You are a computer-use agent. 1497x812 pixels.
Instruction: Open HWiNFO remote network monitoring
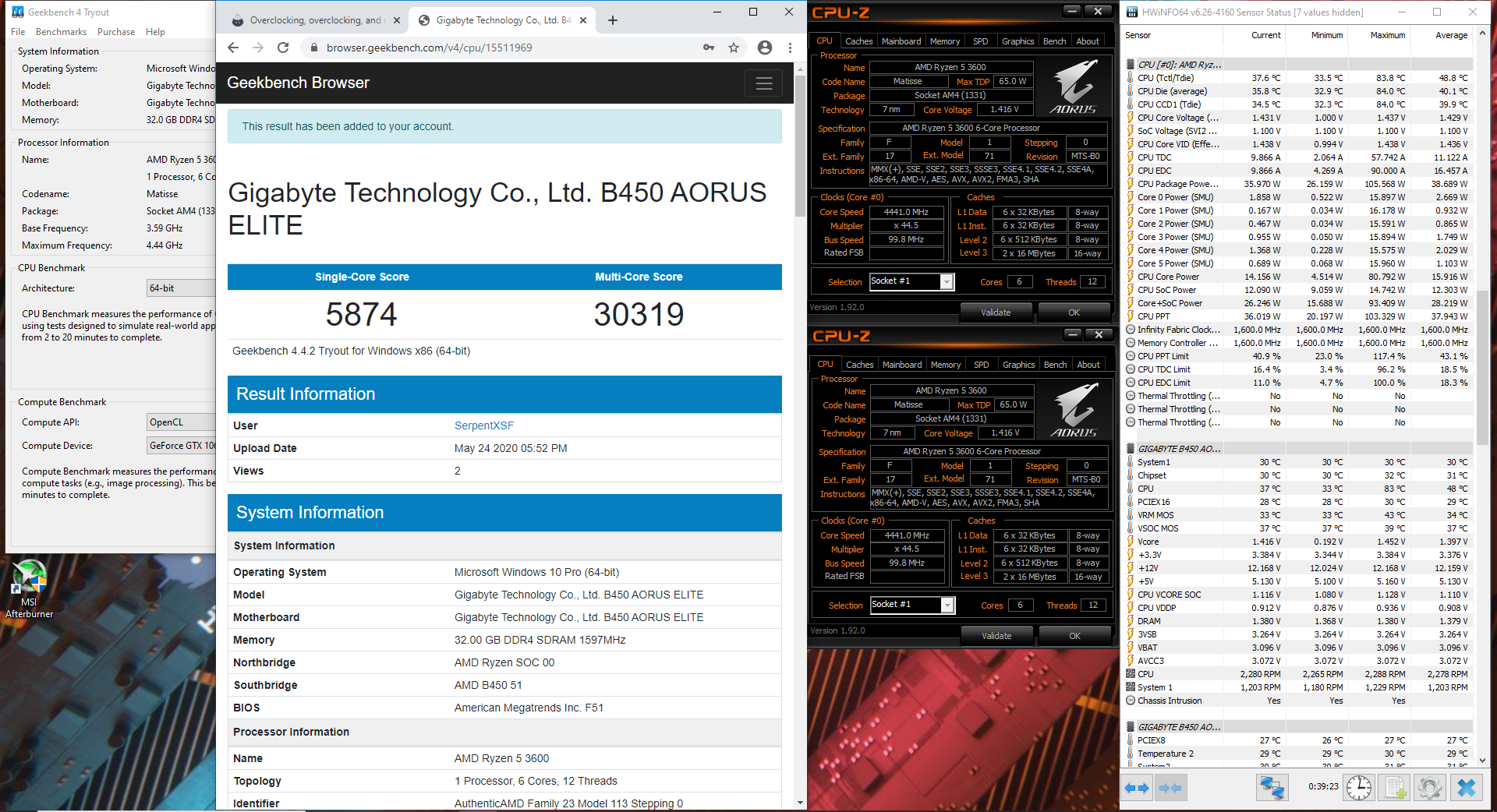[x=1272, y=788]
